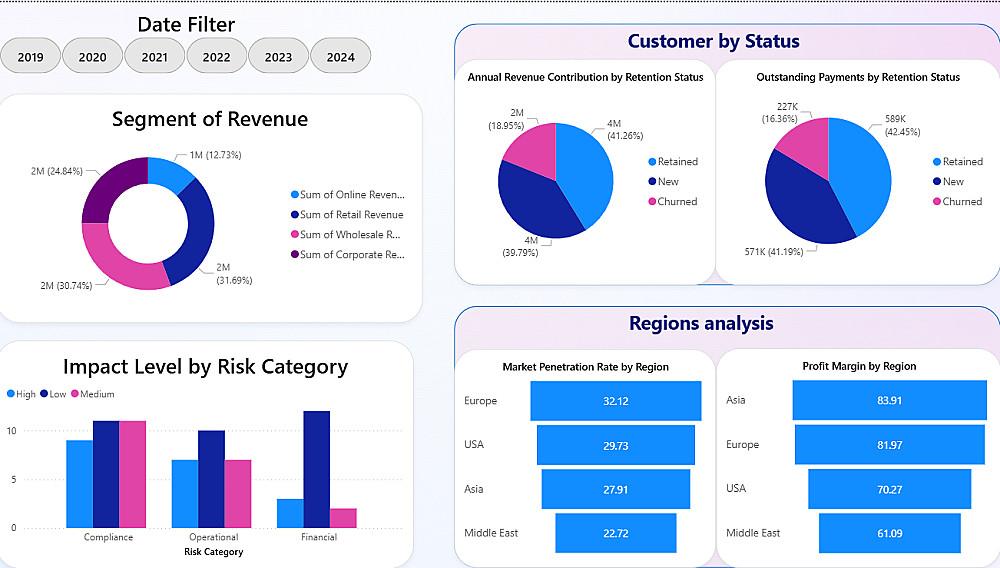The width and height of the screenshot is (1000, 568).
Task: Click the short Financial Medium pink bar
Action: pos(343,518)
